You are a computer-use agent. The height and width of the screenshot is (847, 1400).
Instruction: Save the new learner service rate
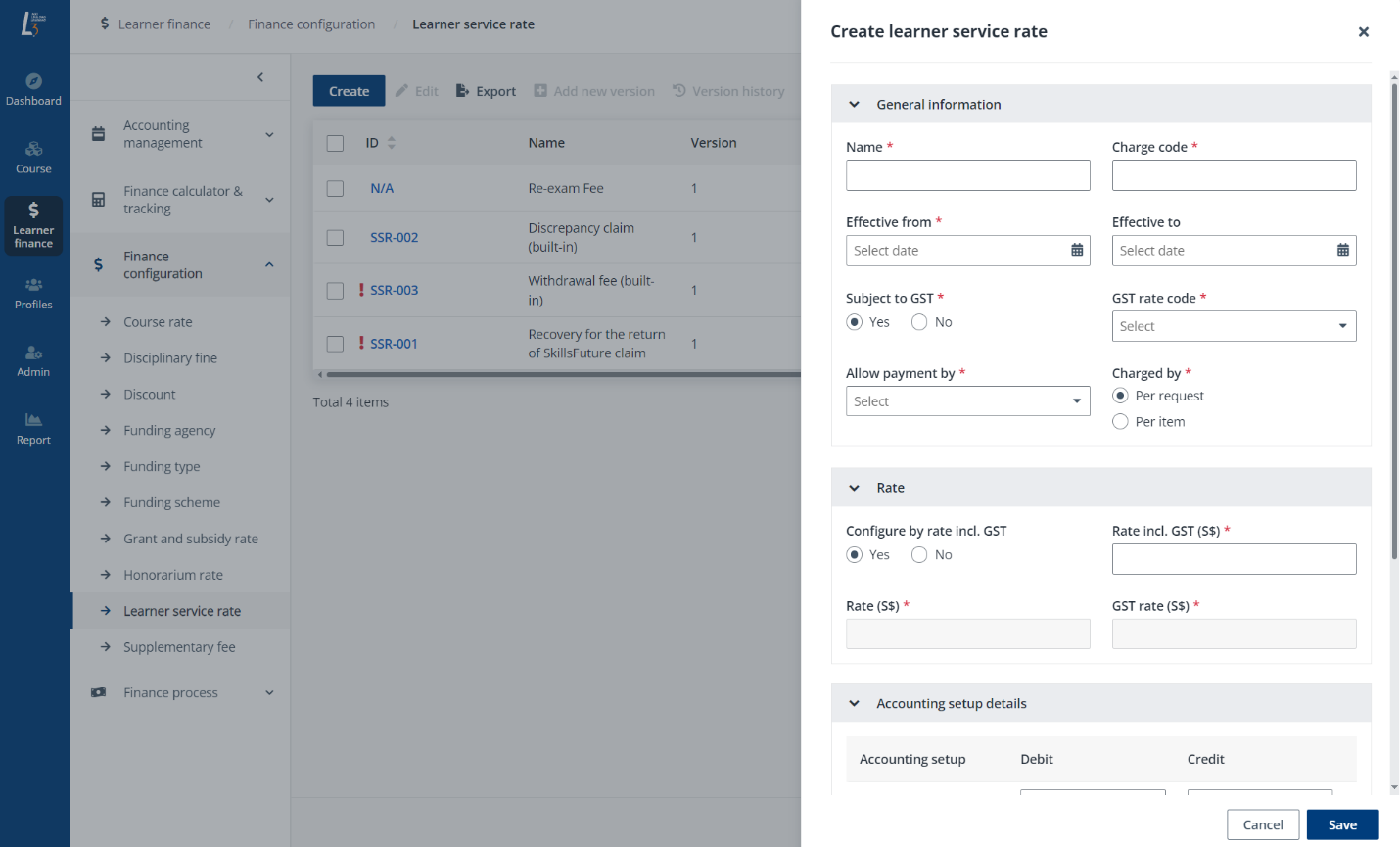pyautogui.click(x=1342, y=823)
